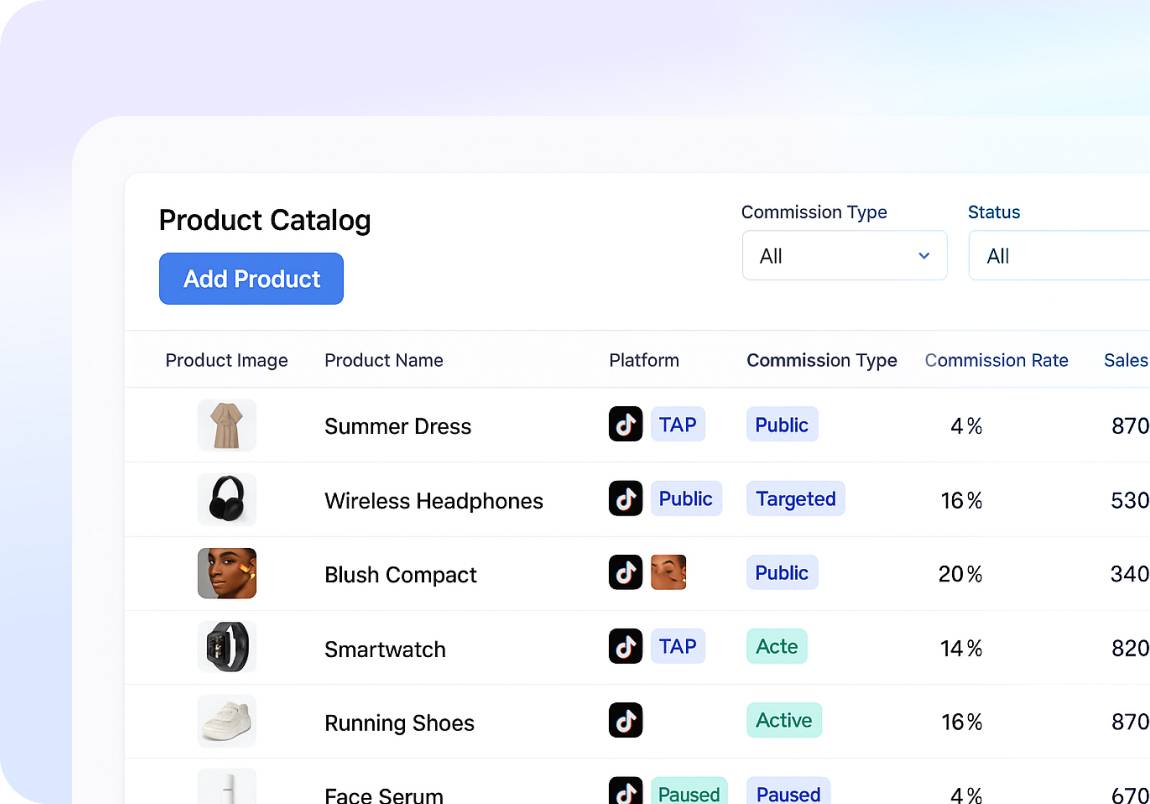Select the TAP tag in Summer Dress row

click(677, 424)
